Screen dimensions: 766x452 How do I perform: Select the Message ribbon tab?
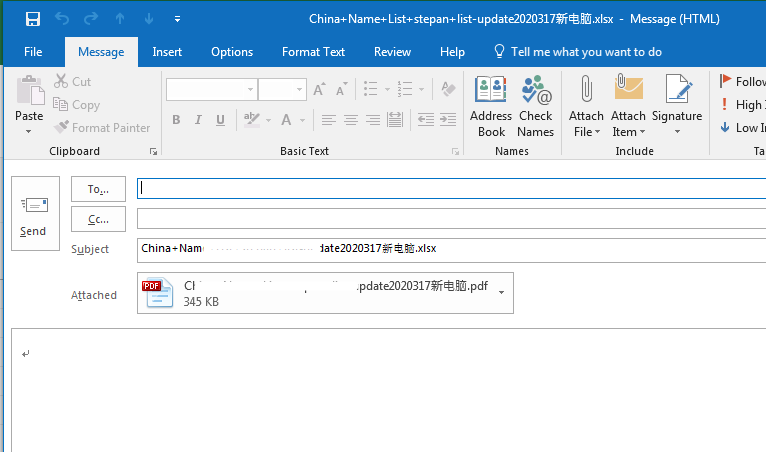(101, 52)
